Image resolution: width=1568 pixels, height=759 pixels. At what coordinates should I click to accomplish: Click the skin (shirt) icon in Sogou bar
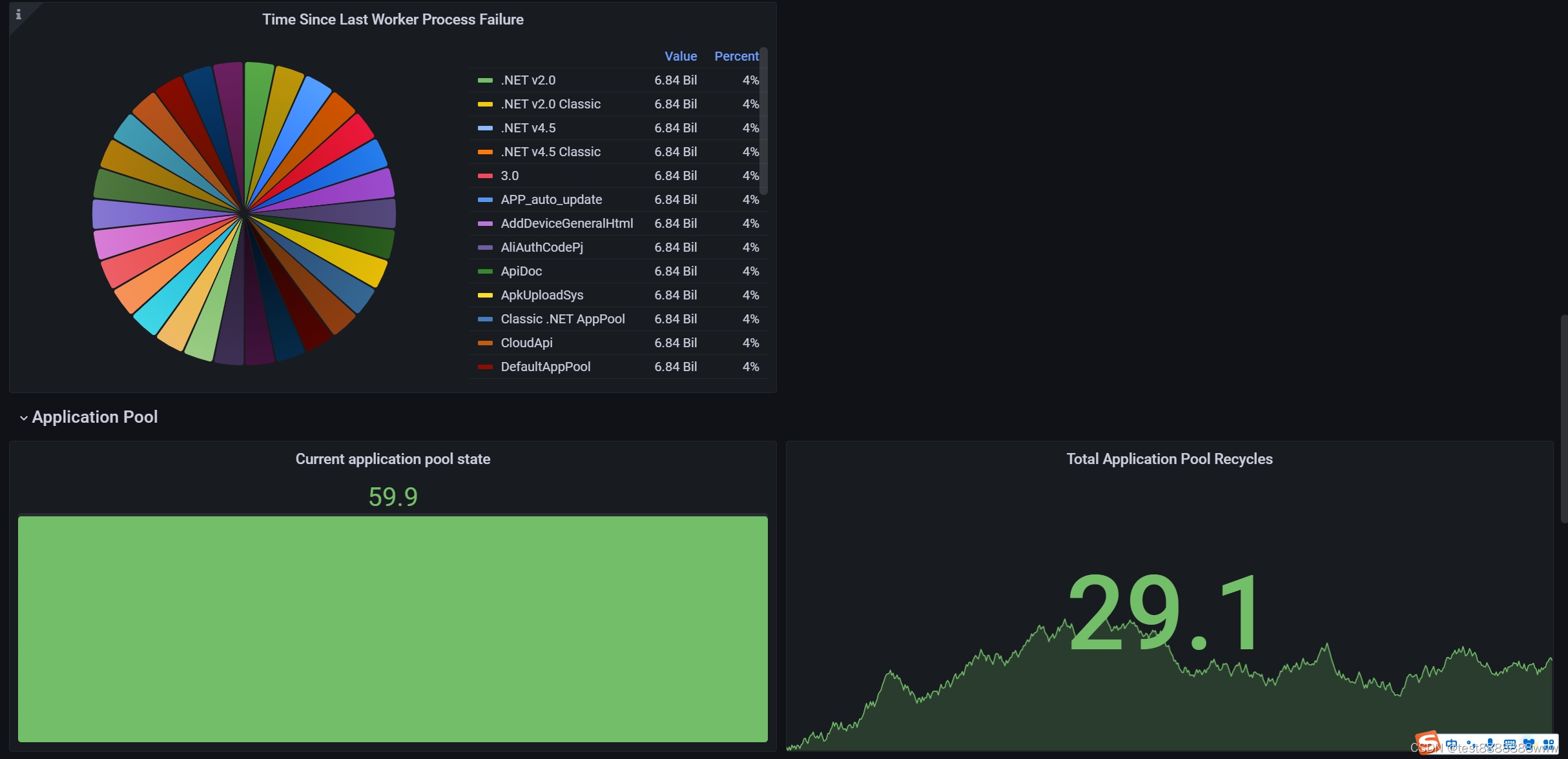click(1529, 744)
